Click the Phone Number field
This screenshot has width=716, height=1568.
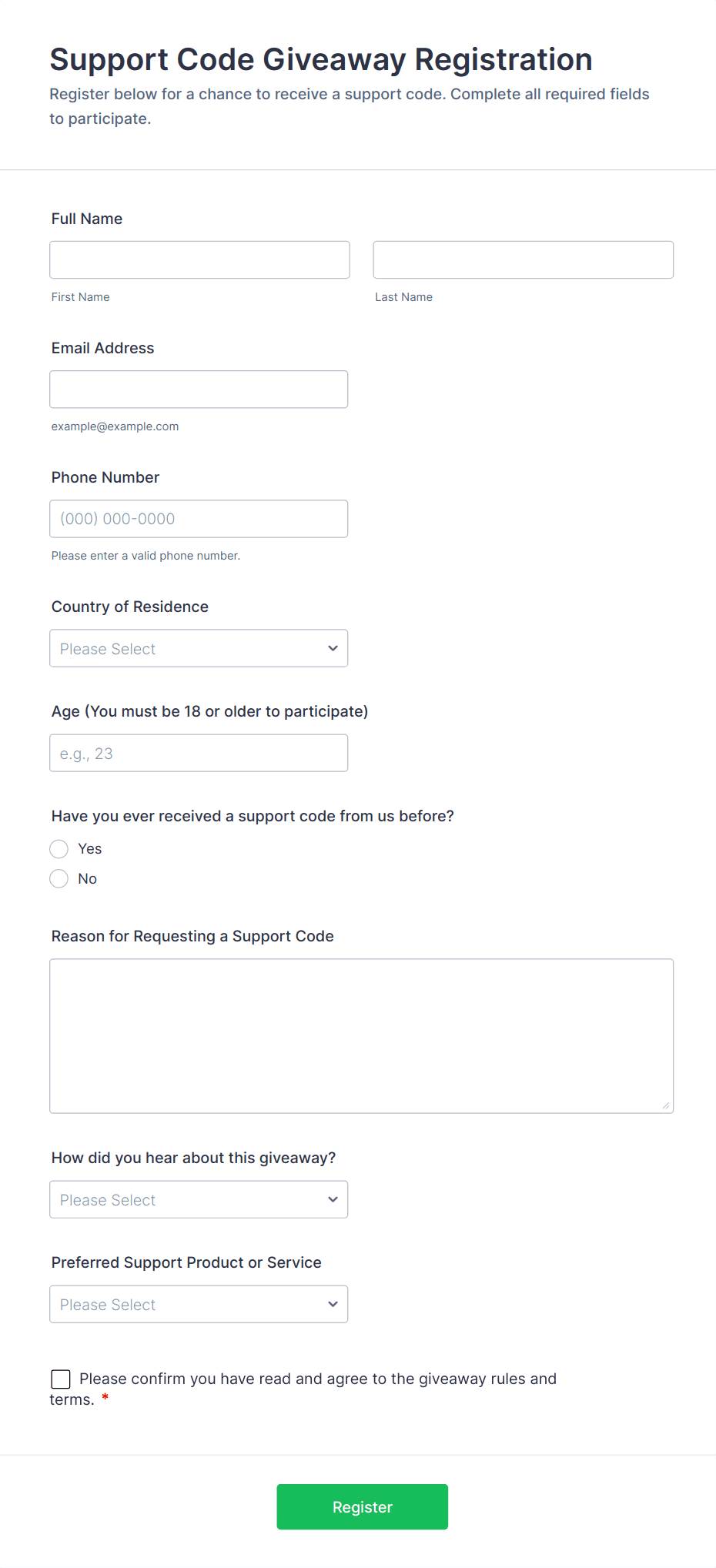point(199,519)
